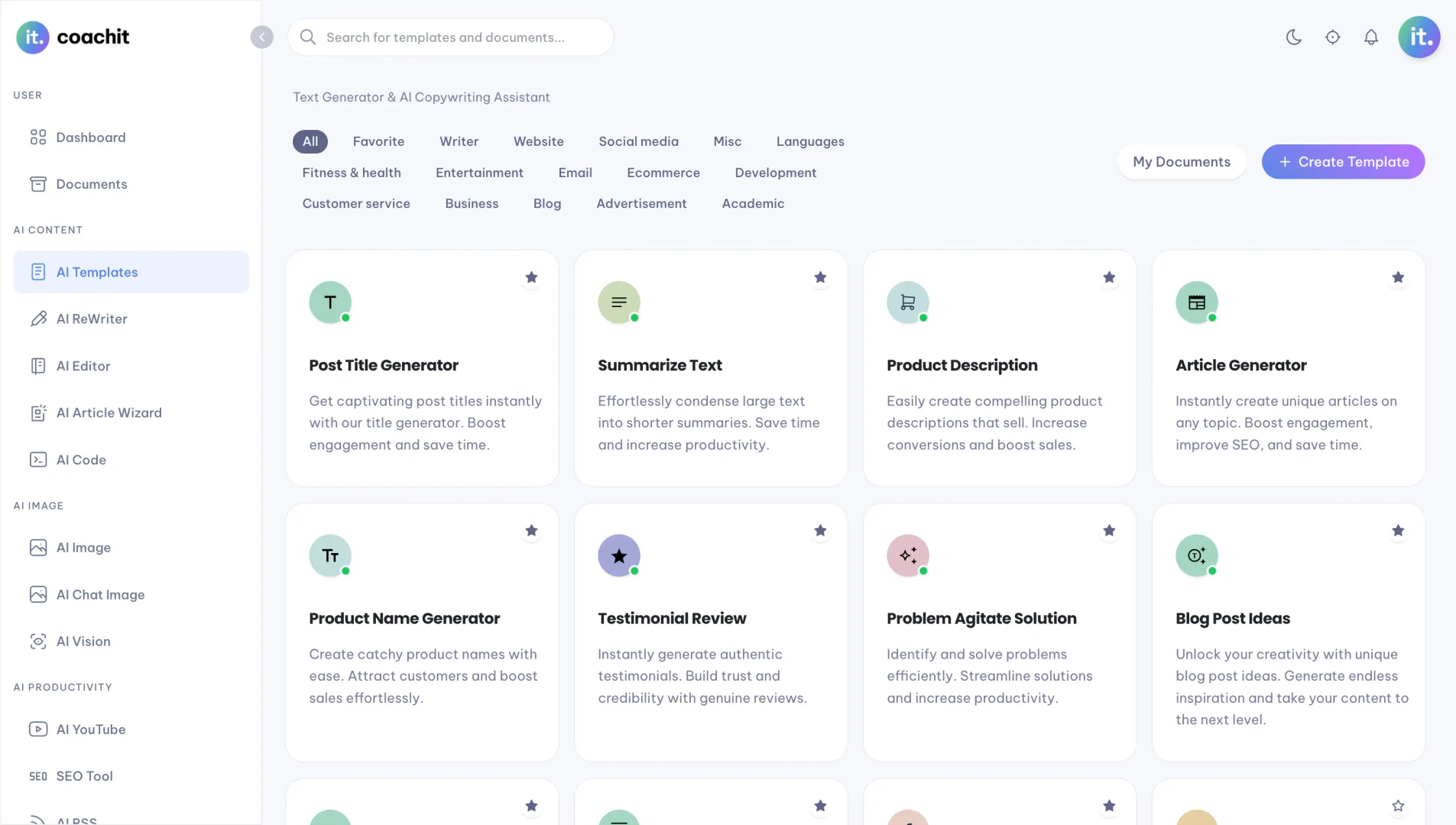Open the AI Article Wizard tool
The width and height of the screenshot is (1456, 825).
click(109, 412)
